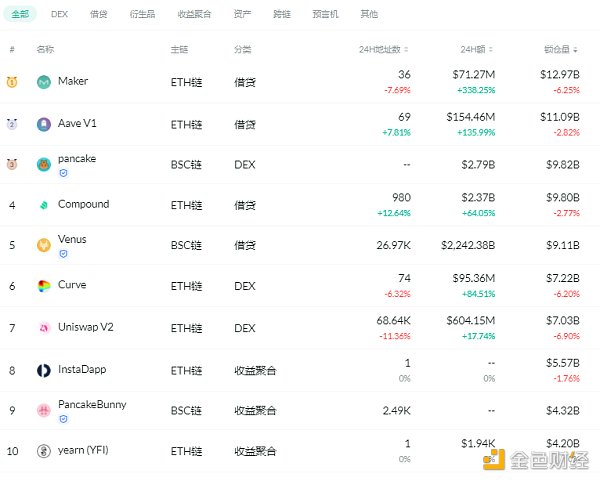Click Maker's $12.97B locked value
This screenshot has width=600, height=481.
(x=560, y=74)
